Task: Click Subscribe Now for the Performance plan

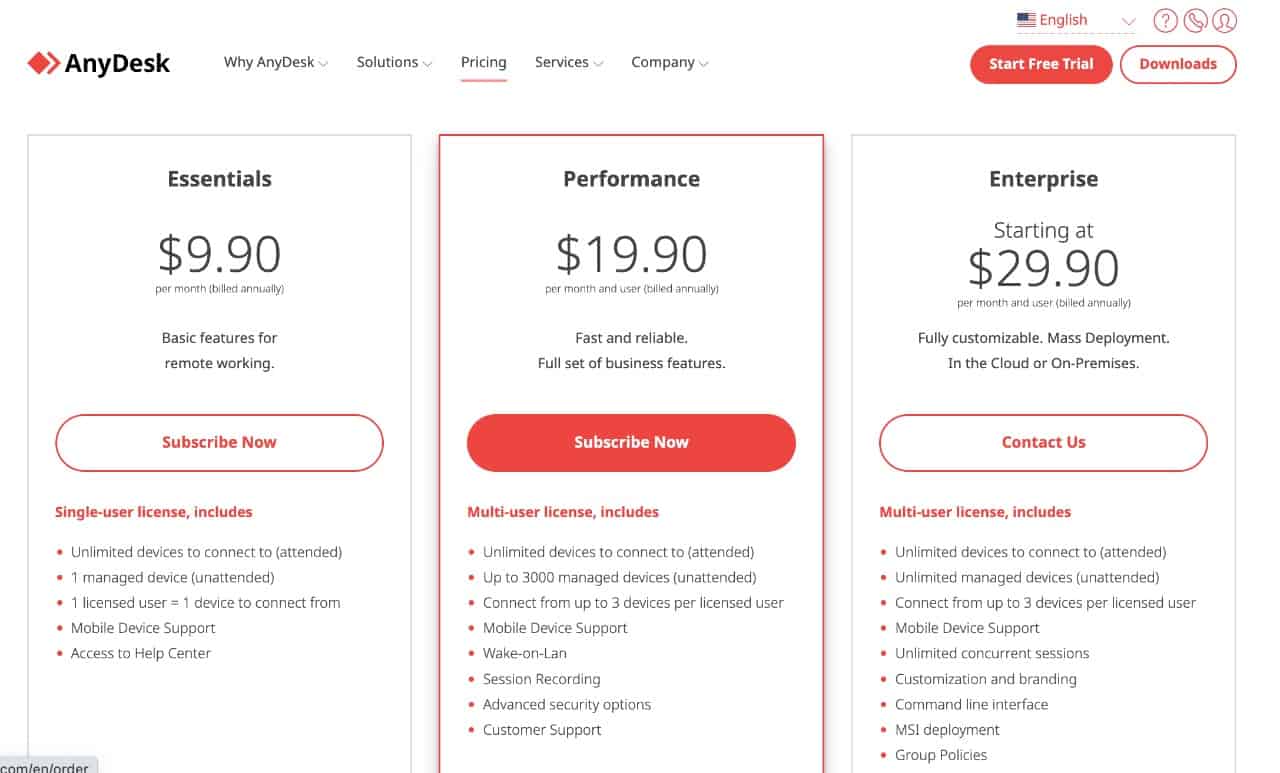Action: [x=631, y=441]
